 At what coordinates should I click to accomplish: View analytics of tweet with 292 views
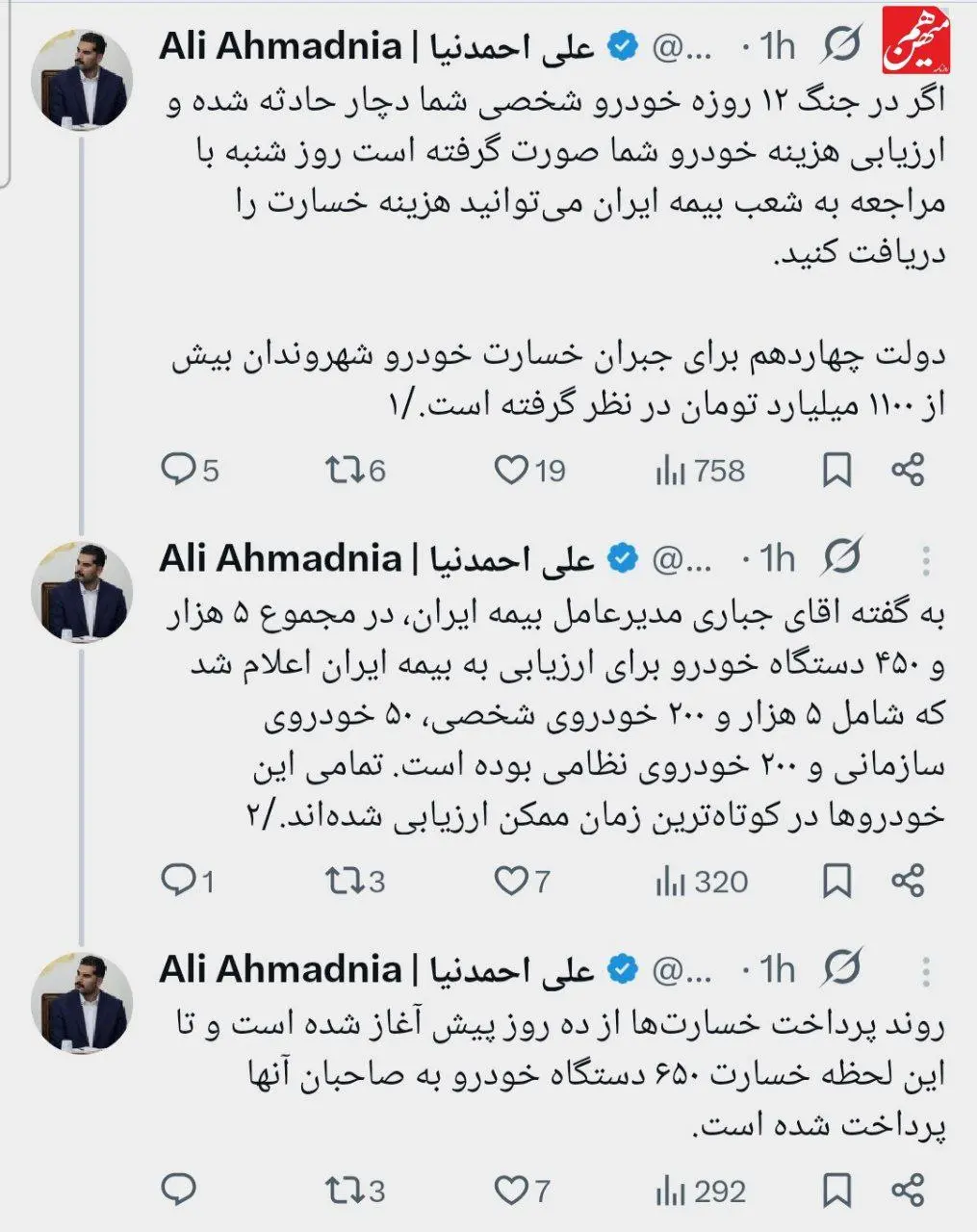click(x=670, y=1193)
